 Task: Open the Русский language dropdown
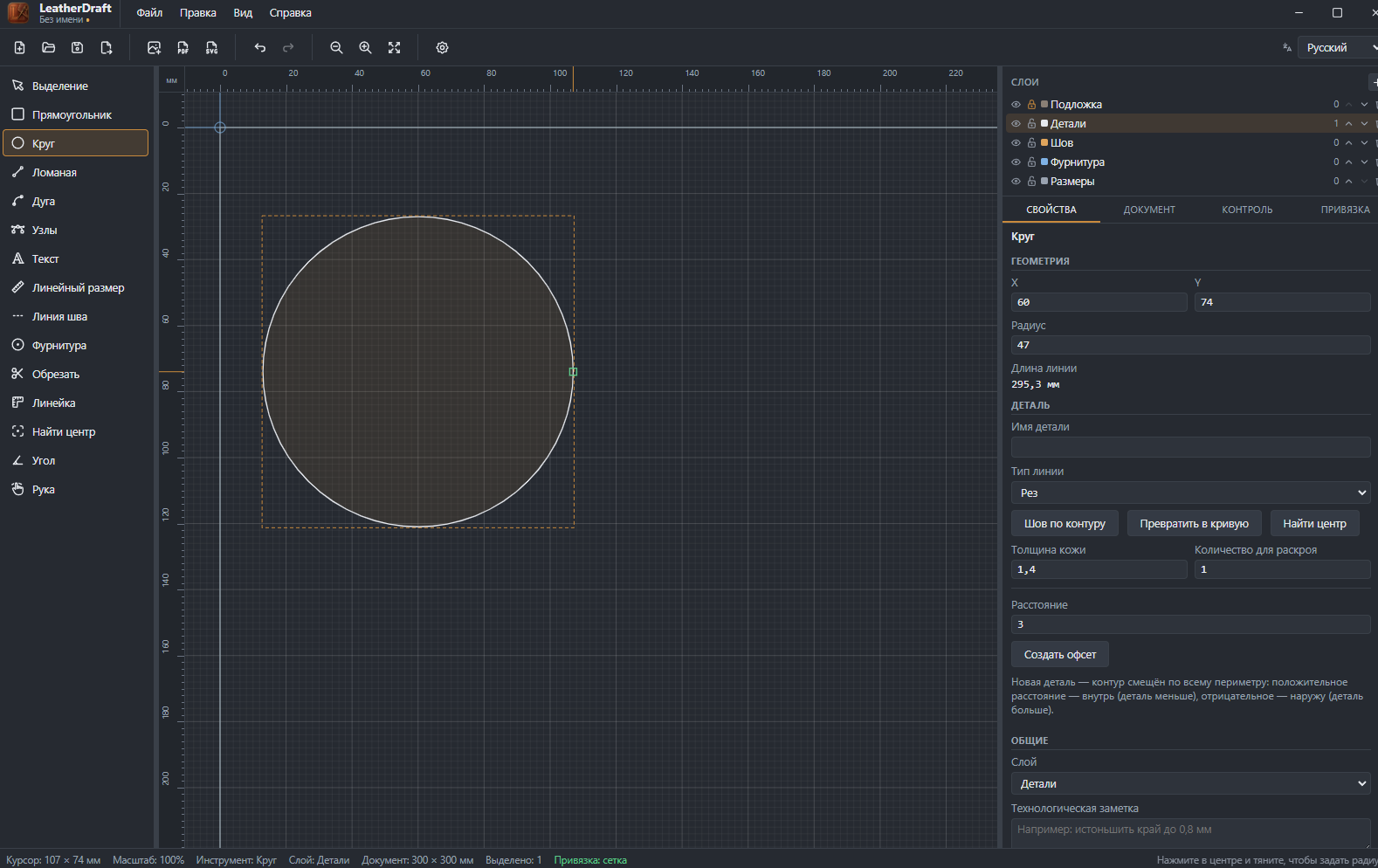tap(1337, 48)
